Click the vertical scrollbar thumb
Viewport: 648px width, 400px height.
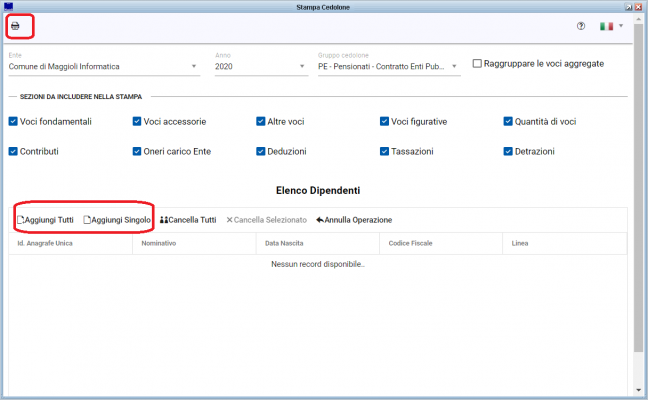pos(638,188)
